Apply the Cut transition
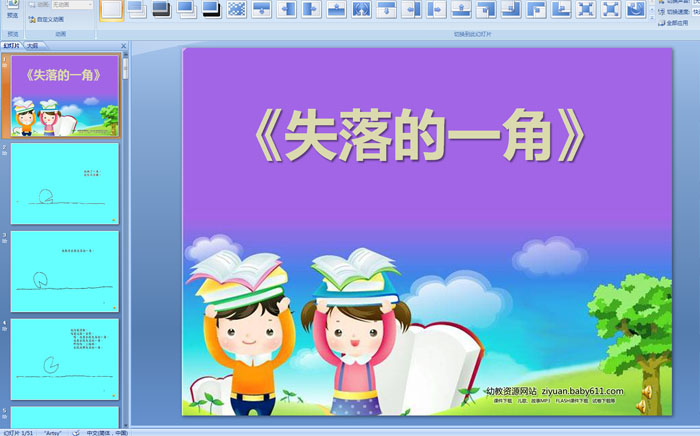Viewport: 700px width, 436px height. (187, 9)
